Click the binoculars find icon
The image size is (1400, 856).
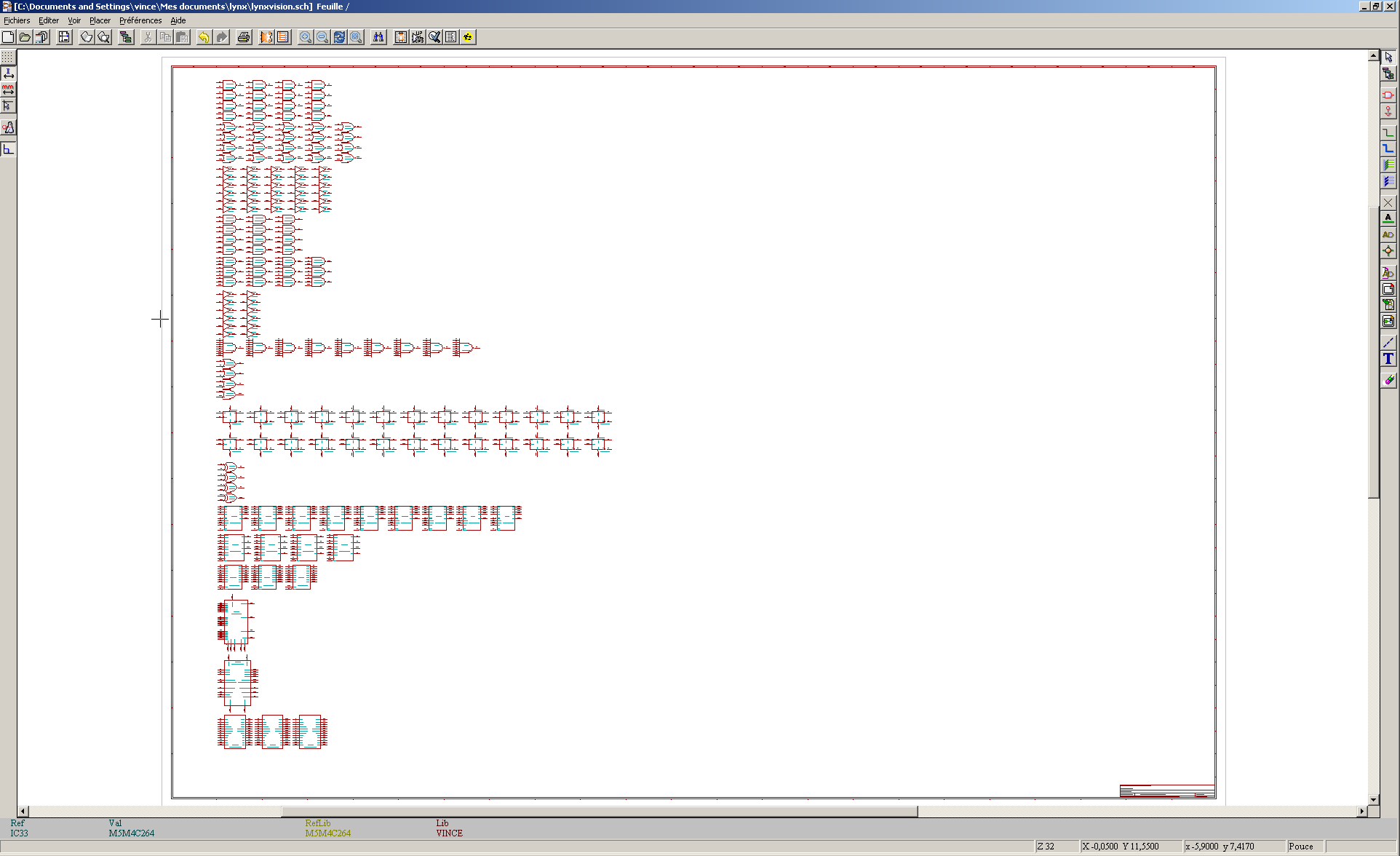tap(378, 37)
